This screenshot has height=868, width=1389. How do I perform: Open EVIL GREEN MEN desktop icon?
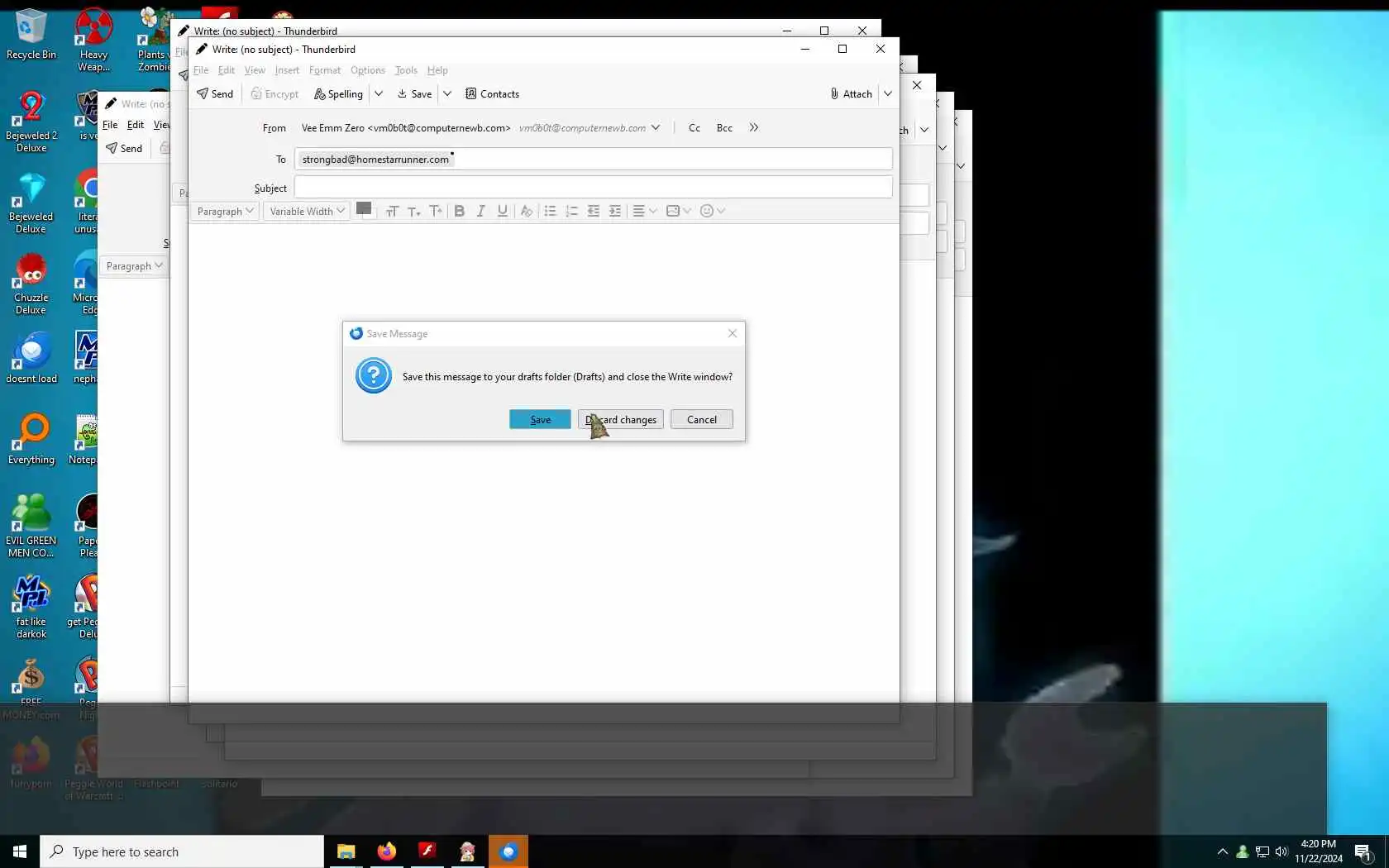31,526
